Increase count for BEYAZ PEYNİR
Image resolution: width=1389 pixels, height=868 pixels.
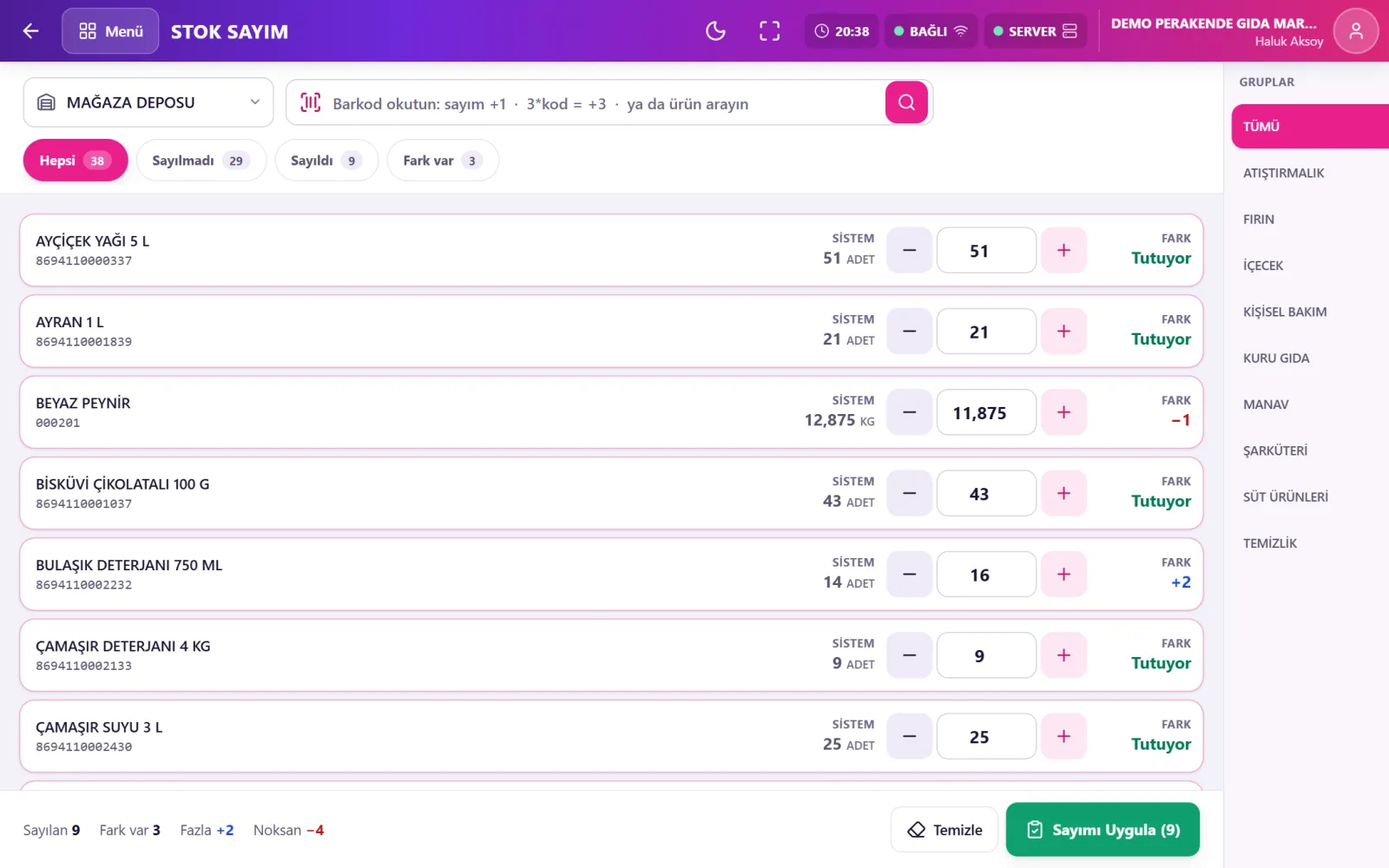click(x=1063, y=412)
